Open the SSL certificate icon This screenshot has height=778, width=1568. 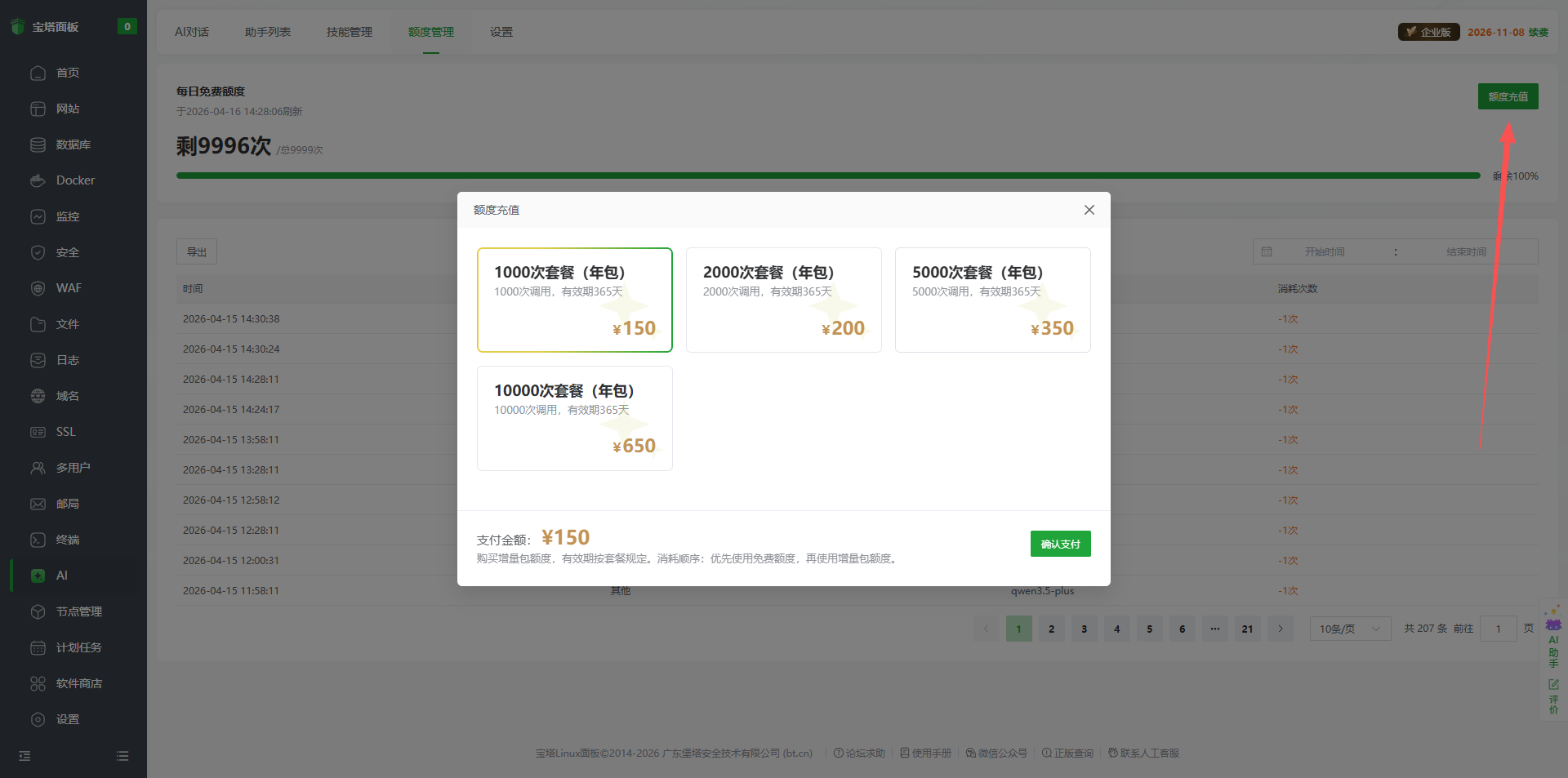coord(38,432)
